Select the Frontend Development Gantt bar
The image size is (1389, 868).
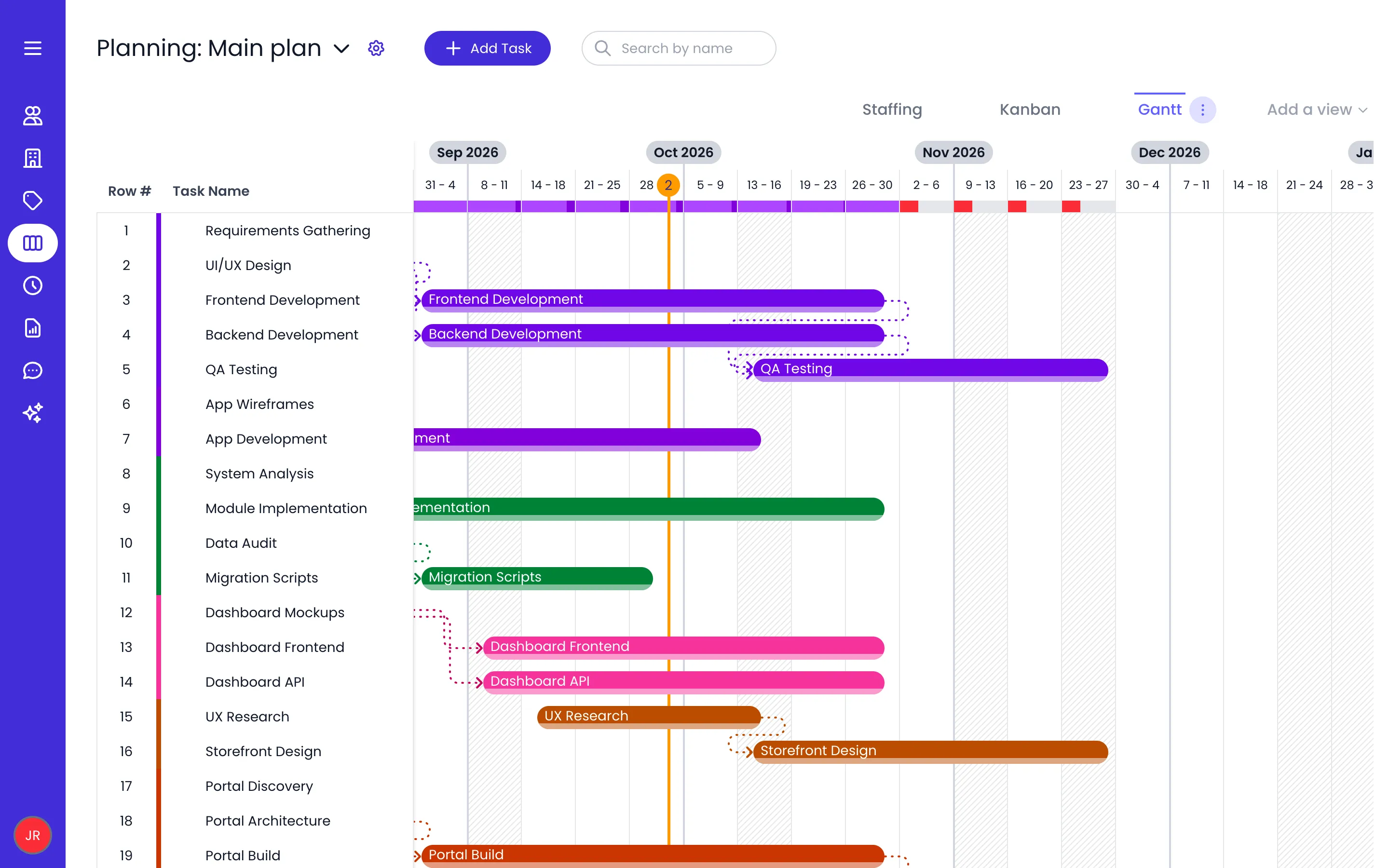tap(653, 300)
